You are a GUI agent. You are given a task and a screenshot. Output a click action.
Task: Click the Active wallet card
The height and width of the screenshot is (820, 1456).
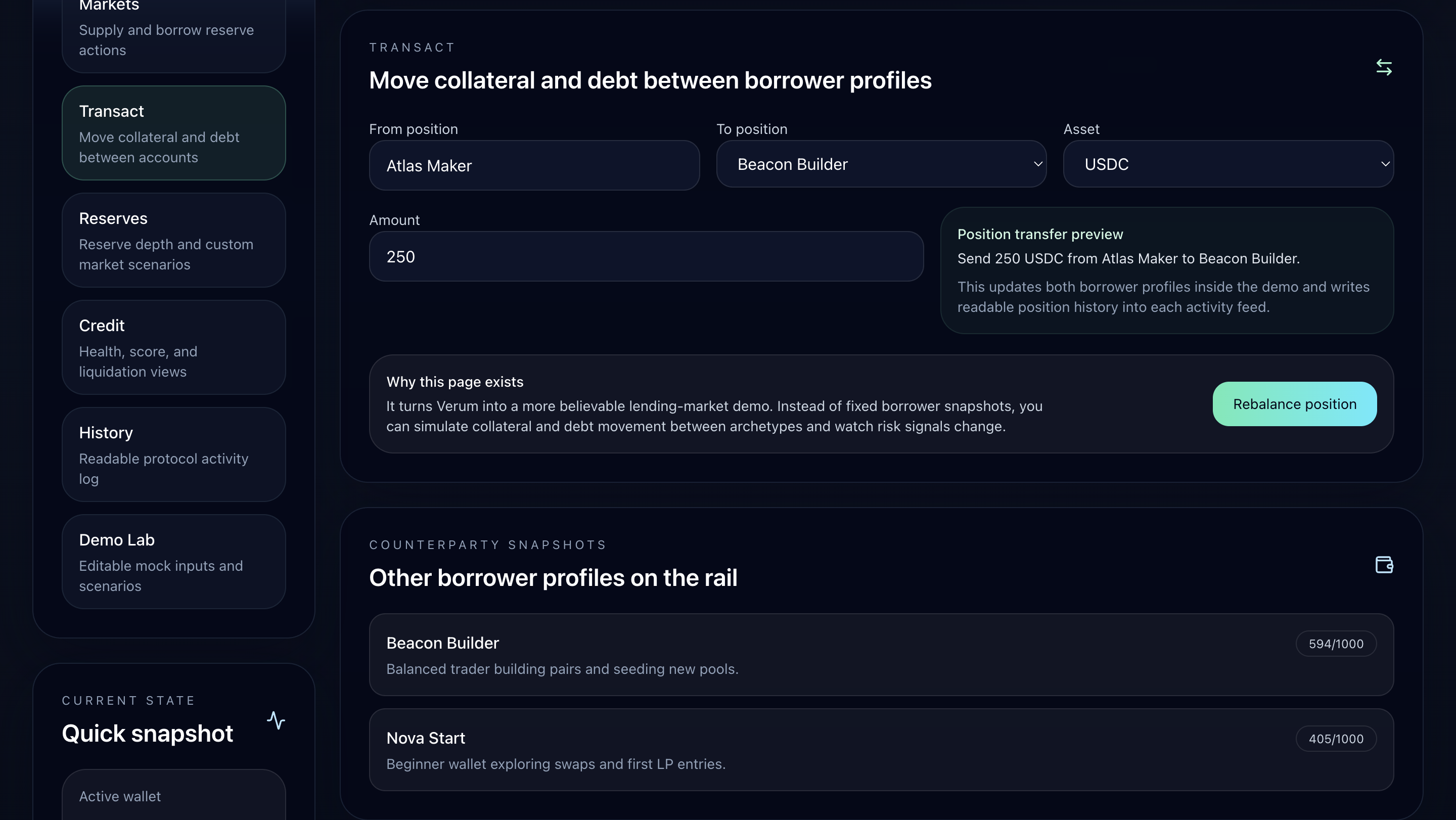coord(173,796)
